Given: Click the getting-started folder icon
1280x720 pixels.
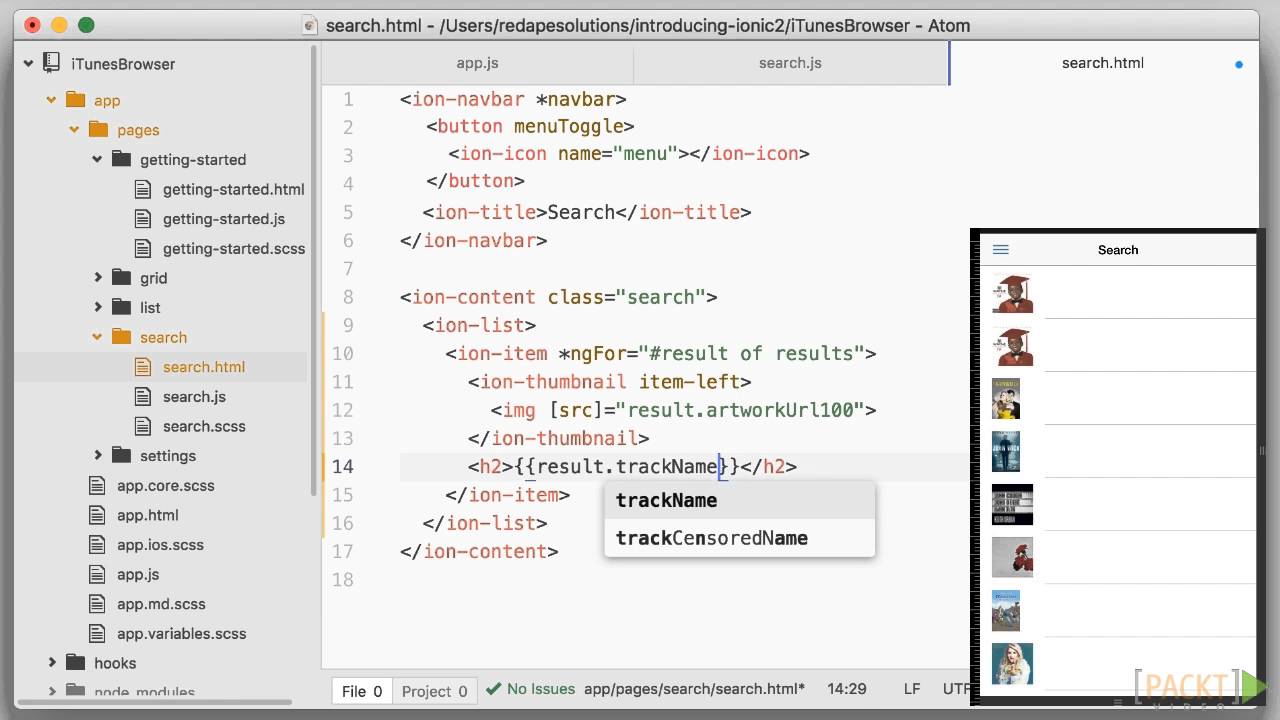Looking at the screenshot, I should pyautogui.click(x=122, y=159).
